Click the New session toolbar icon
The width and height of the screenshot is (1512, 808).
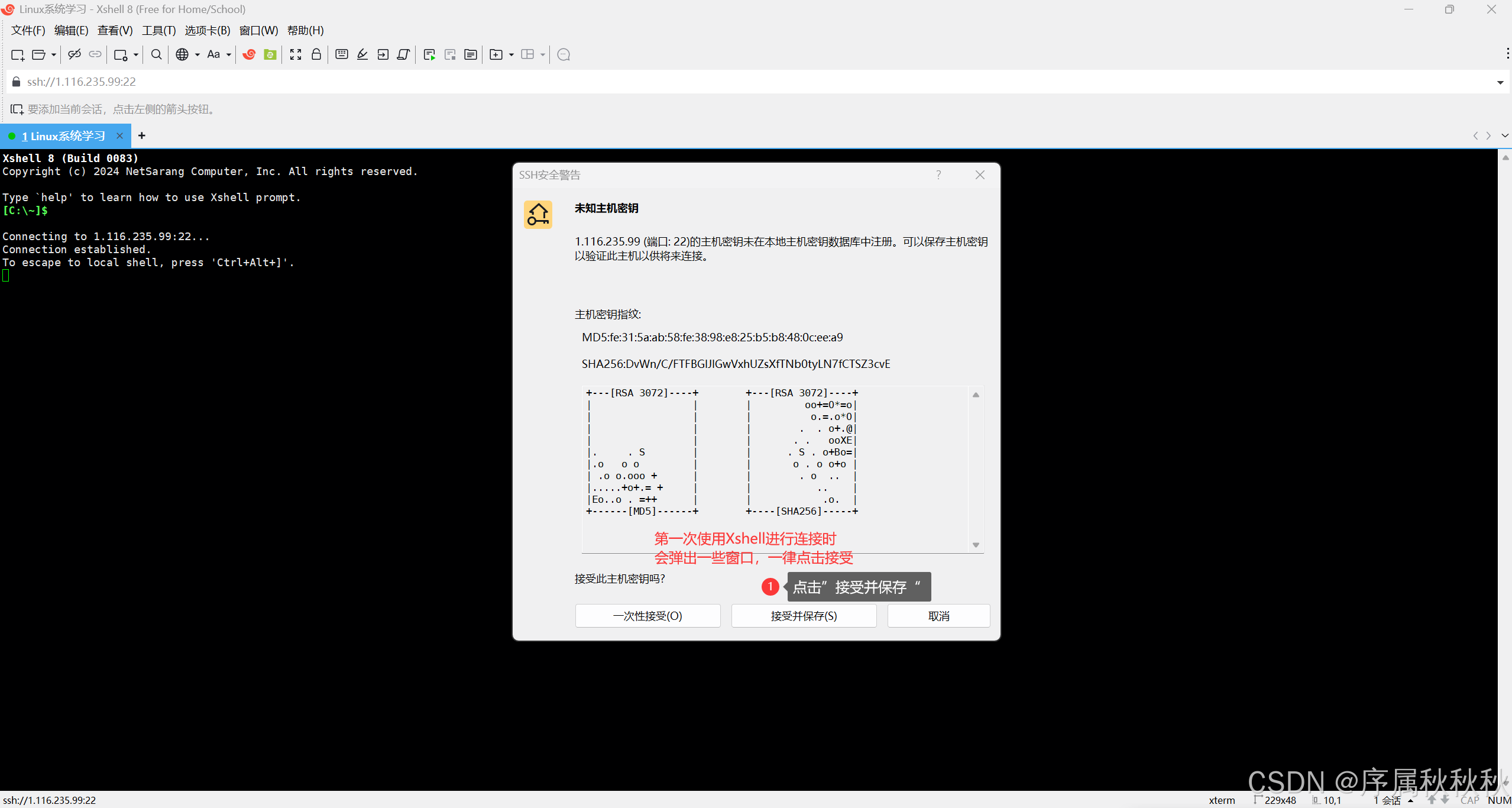17,54
